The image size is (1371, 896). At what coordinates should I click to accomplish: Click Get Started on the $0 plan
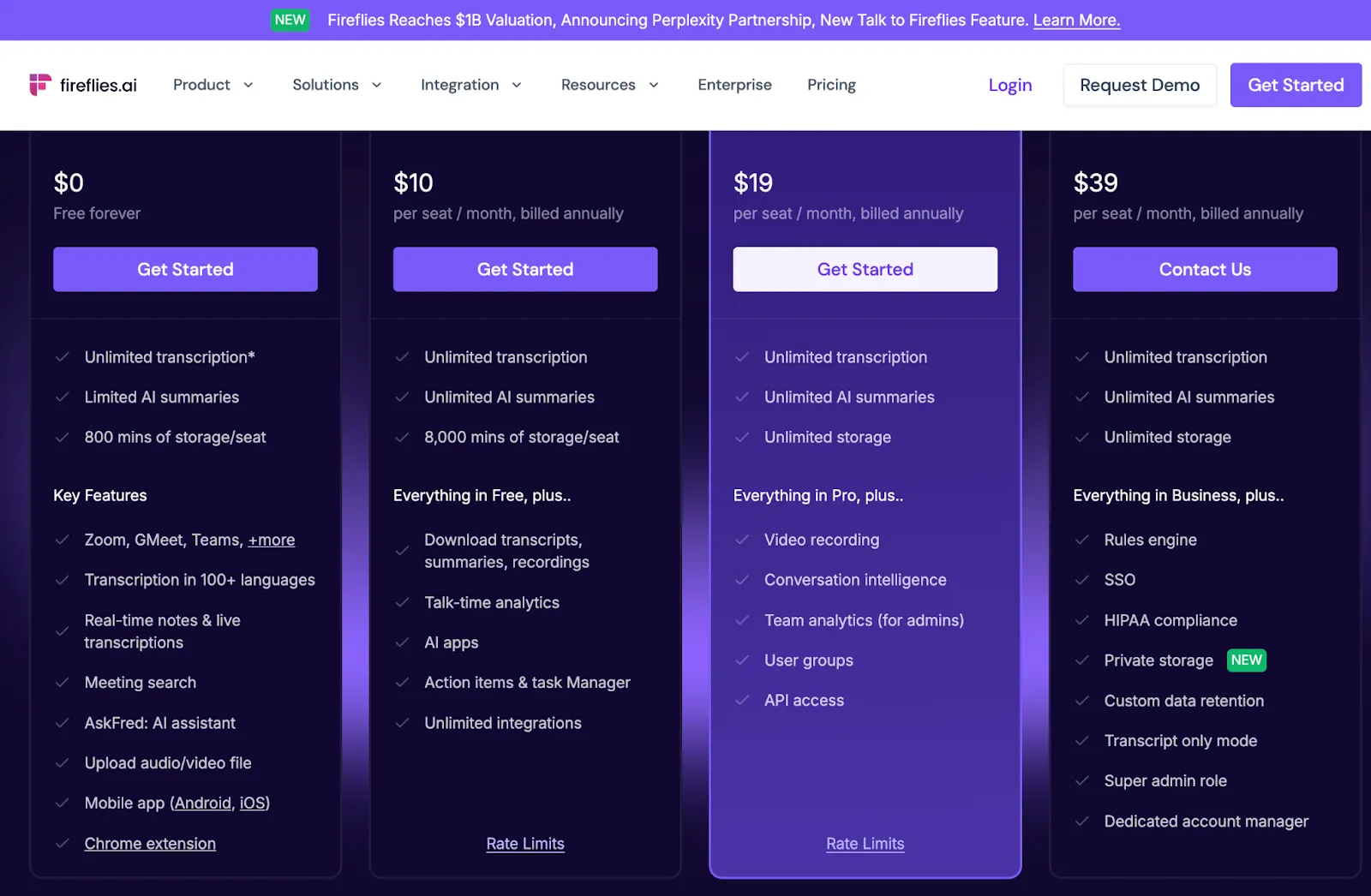(185, 269)
